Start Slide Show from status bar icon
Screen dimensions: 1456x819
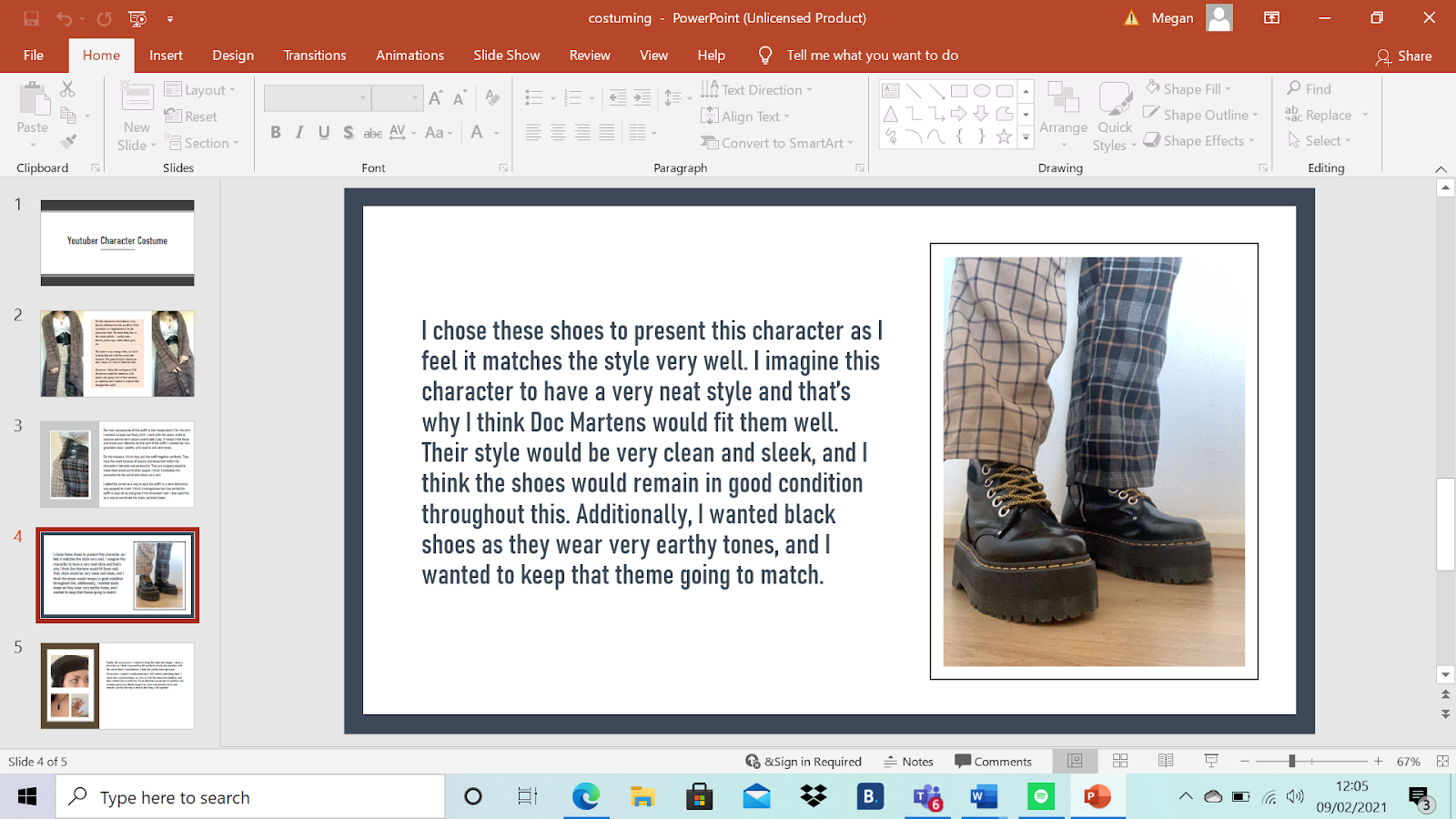coord(1211,761)
